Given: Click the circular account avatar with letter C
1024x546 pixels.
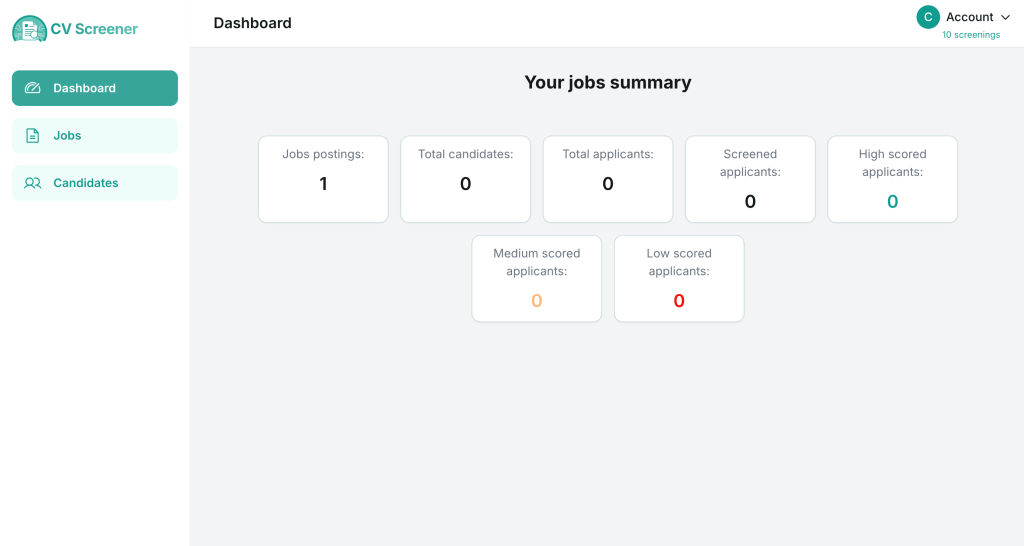Looking at the screenshot, I should [928, 17].
